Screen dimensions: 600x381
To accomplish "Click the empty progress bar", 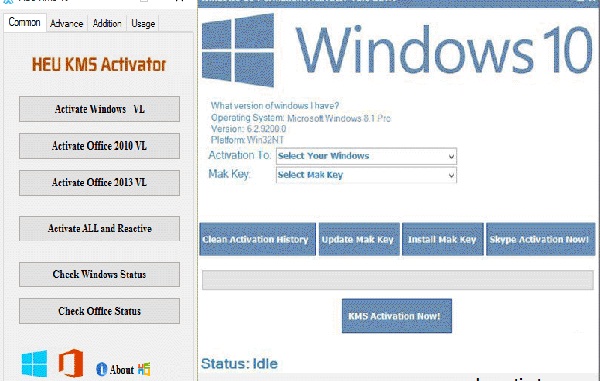I will [398, 280].
